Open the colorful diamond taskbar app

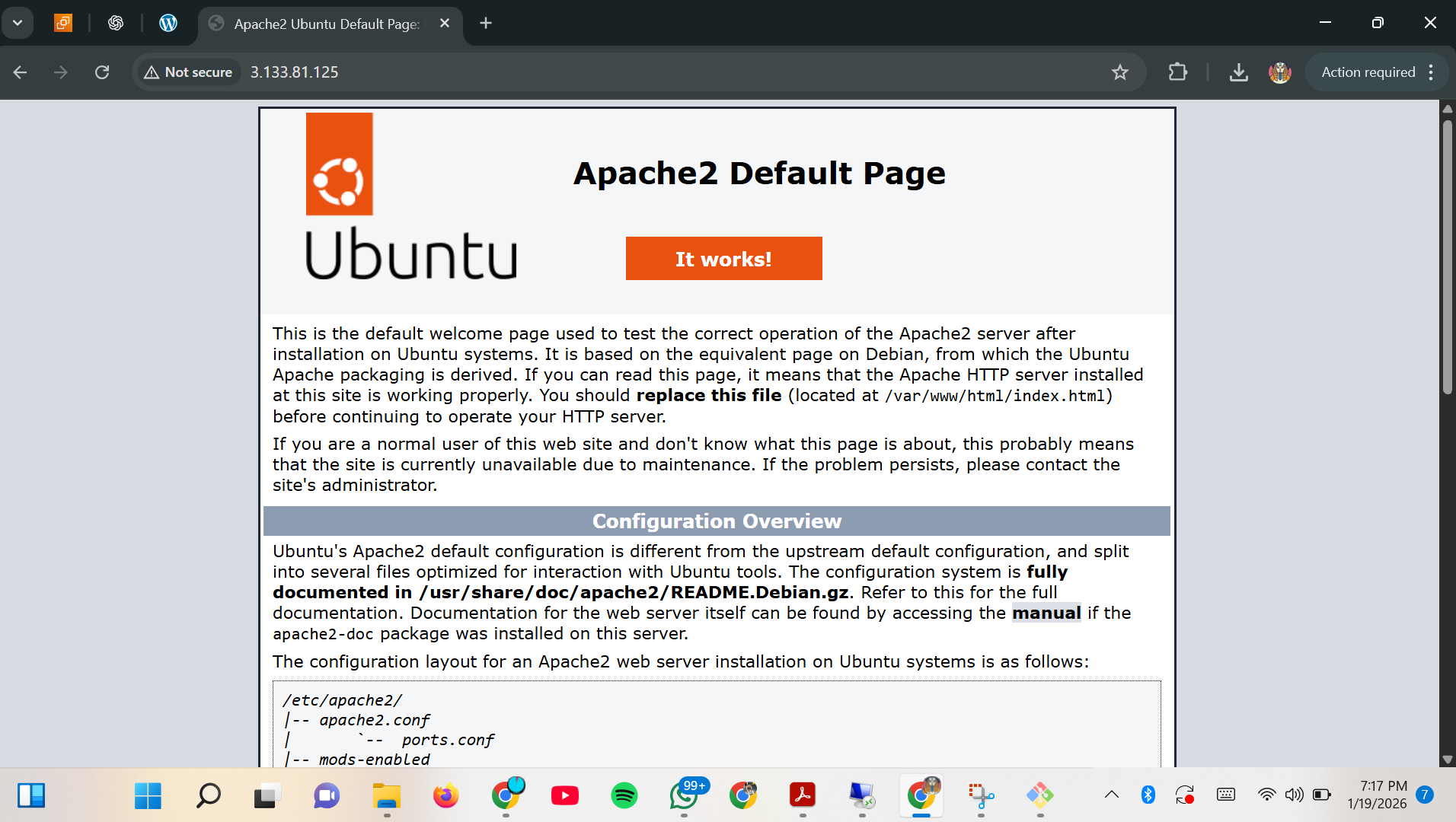pyautogui.click(x=1040, y=795)
